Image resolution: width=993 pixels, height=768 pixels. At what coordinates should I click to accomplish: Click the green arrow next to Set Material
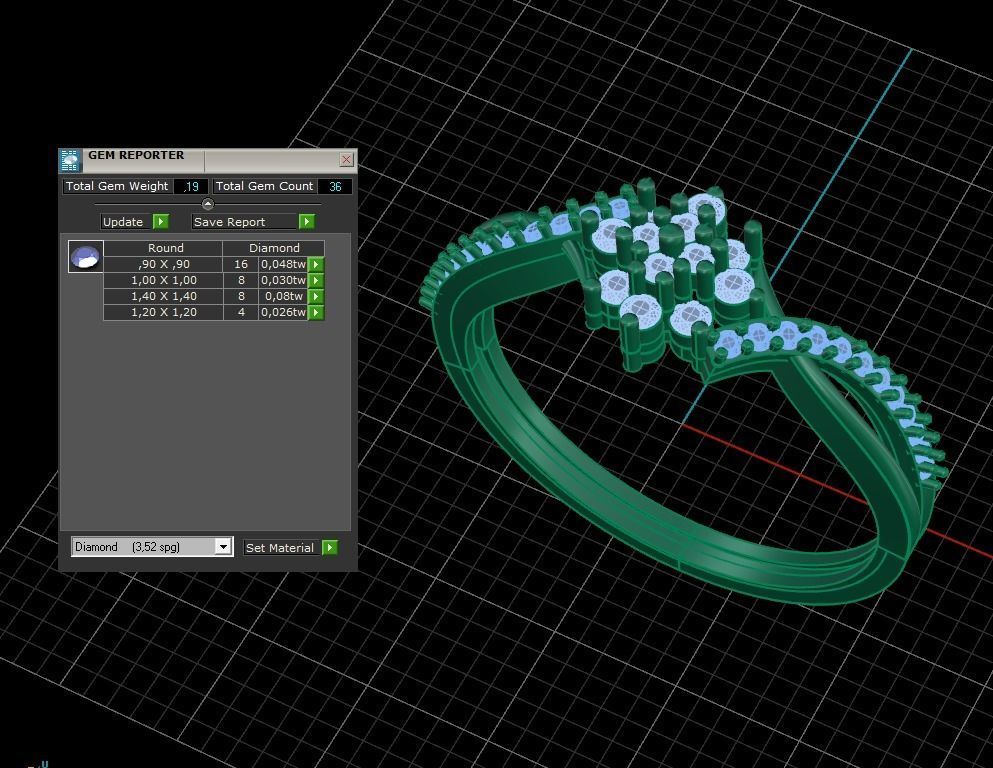(x=330, y=548)
